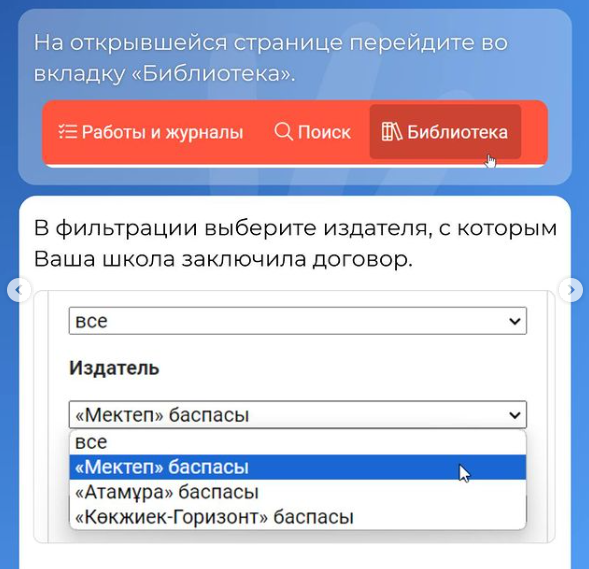
Task: Click the instruction text about вкладку «Библиотека»
Action: [270, 57]
